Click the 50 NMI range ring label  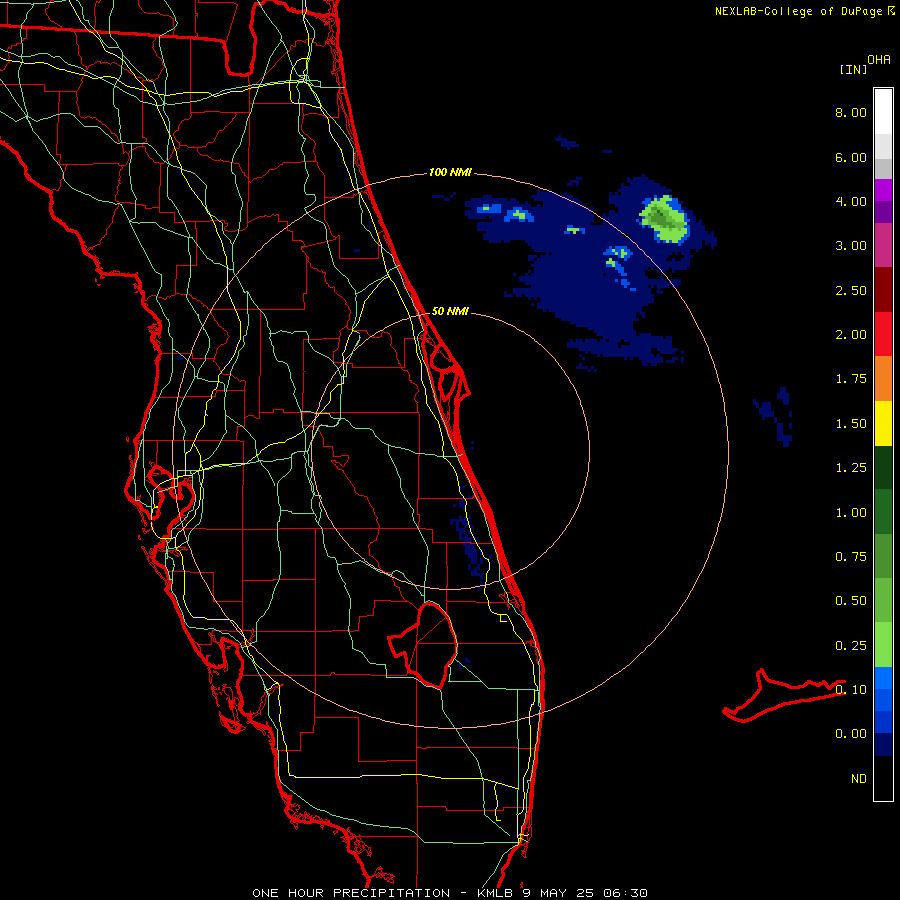450,311
